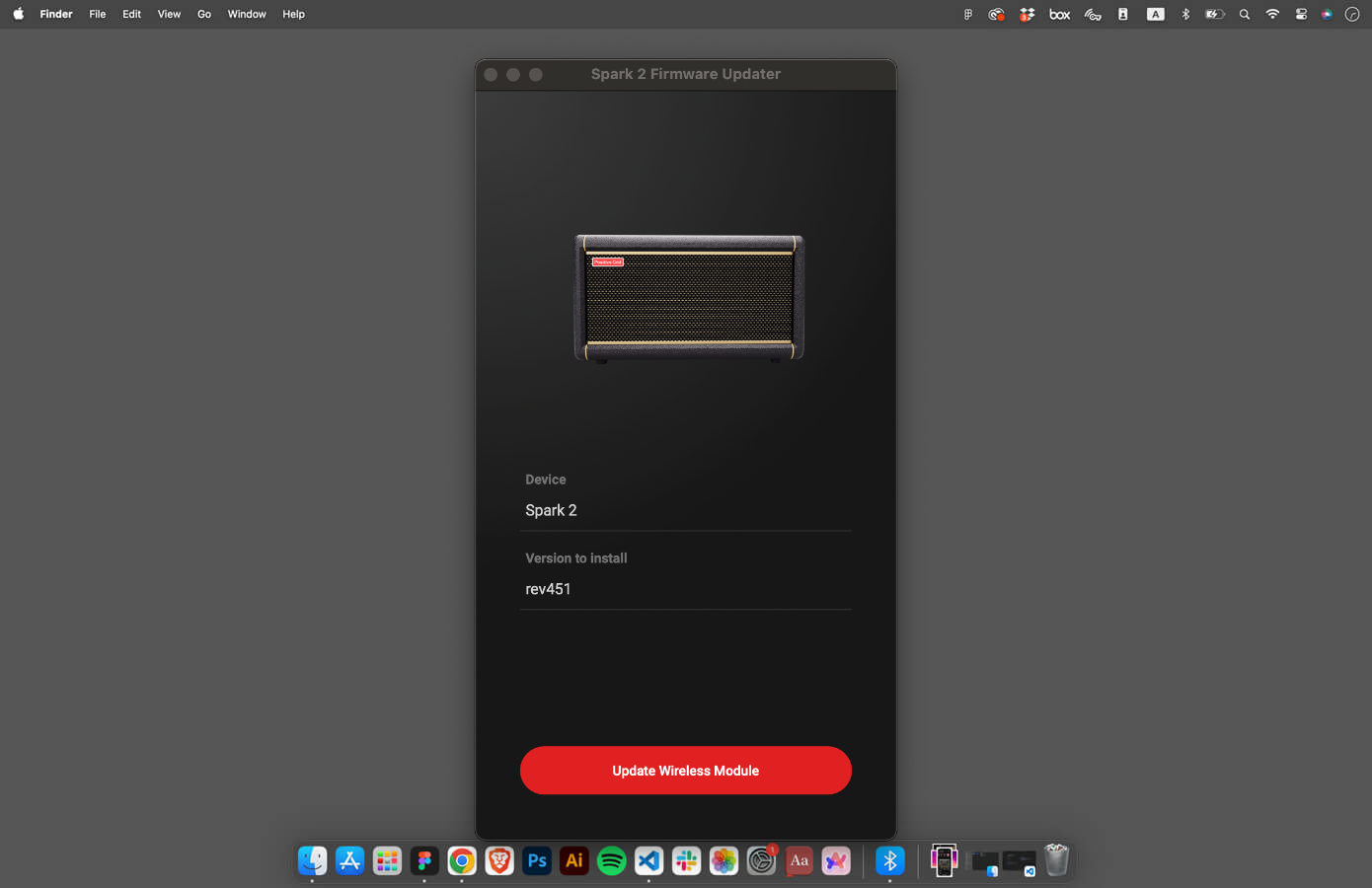The height and width of the screenshot is (888, 1372).
Task: Open the Window menu
Action: pyautogui.click(x=247, y=14)
